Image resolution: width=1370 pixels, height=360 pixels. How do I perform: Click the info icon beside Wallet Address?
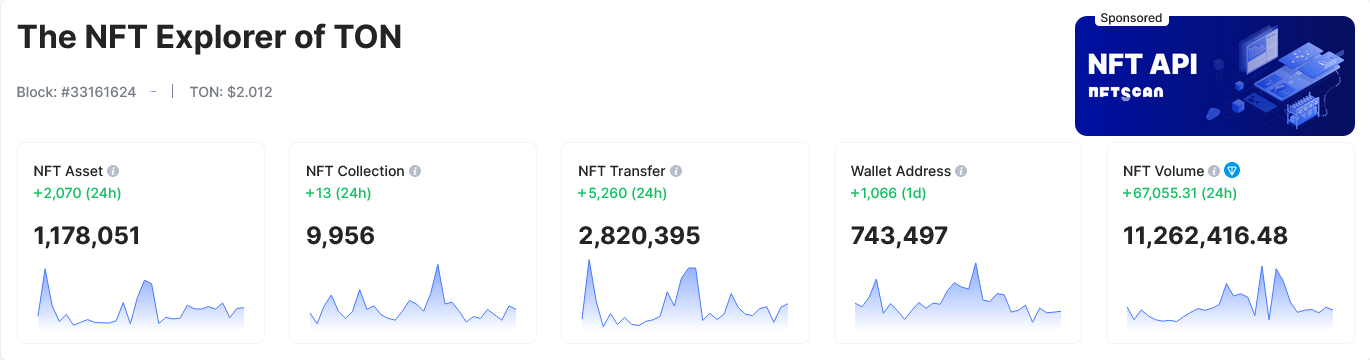pos(961,171)
